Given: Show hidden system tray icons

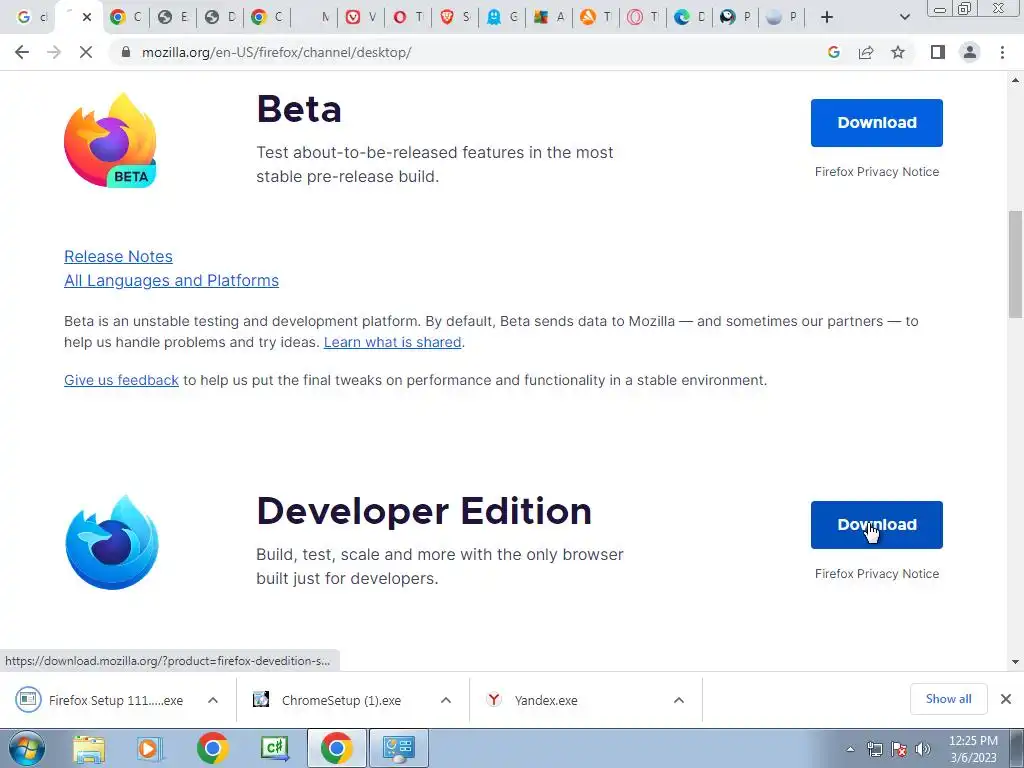Looking at the screenshot, I should click(850, 749).
